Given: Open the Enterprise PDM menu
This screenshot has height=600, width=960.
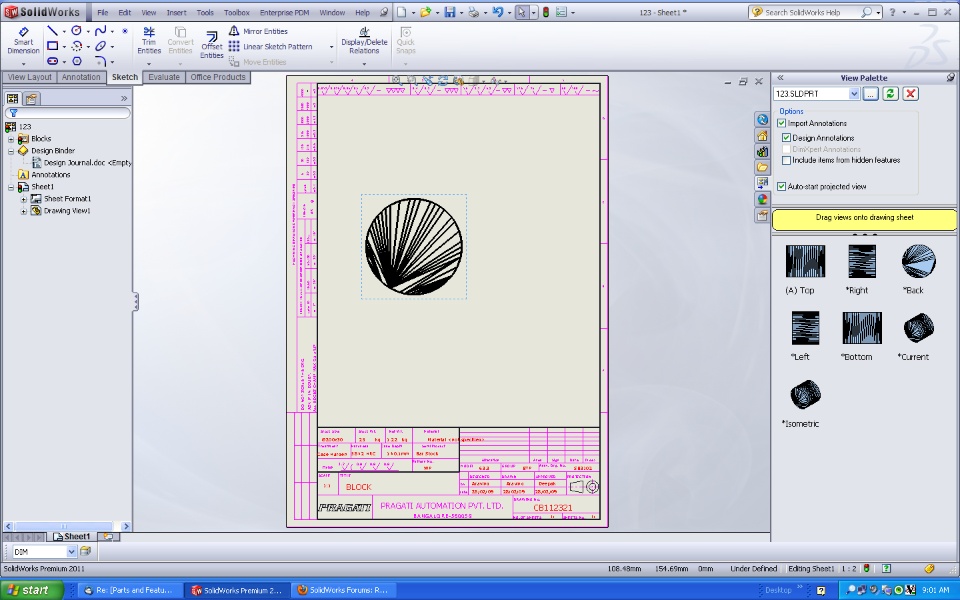Looking at the screenshot, I should 284,12.
